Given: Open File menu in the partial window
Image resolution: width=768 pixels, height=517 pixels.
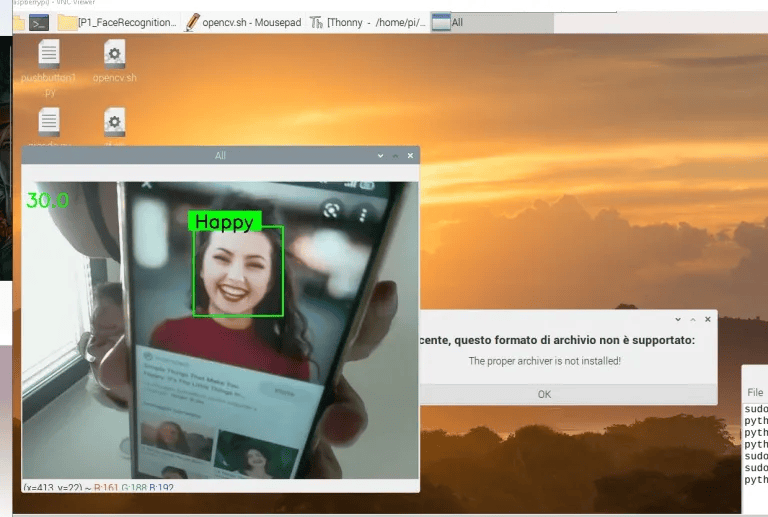Looking at the screenshot, I should (x=755, y=392).
